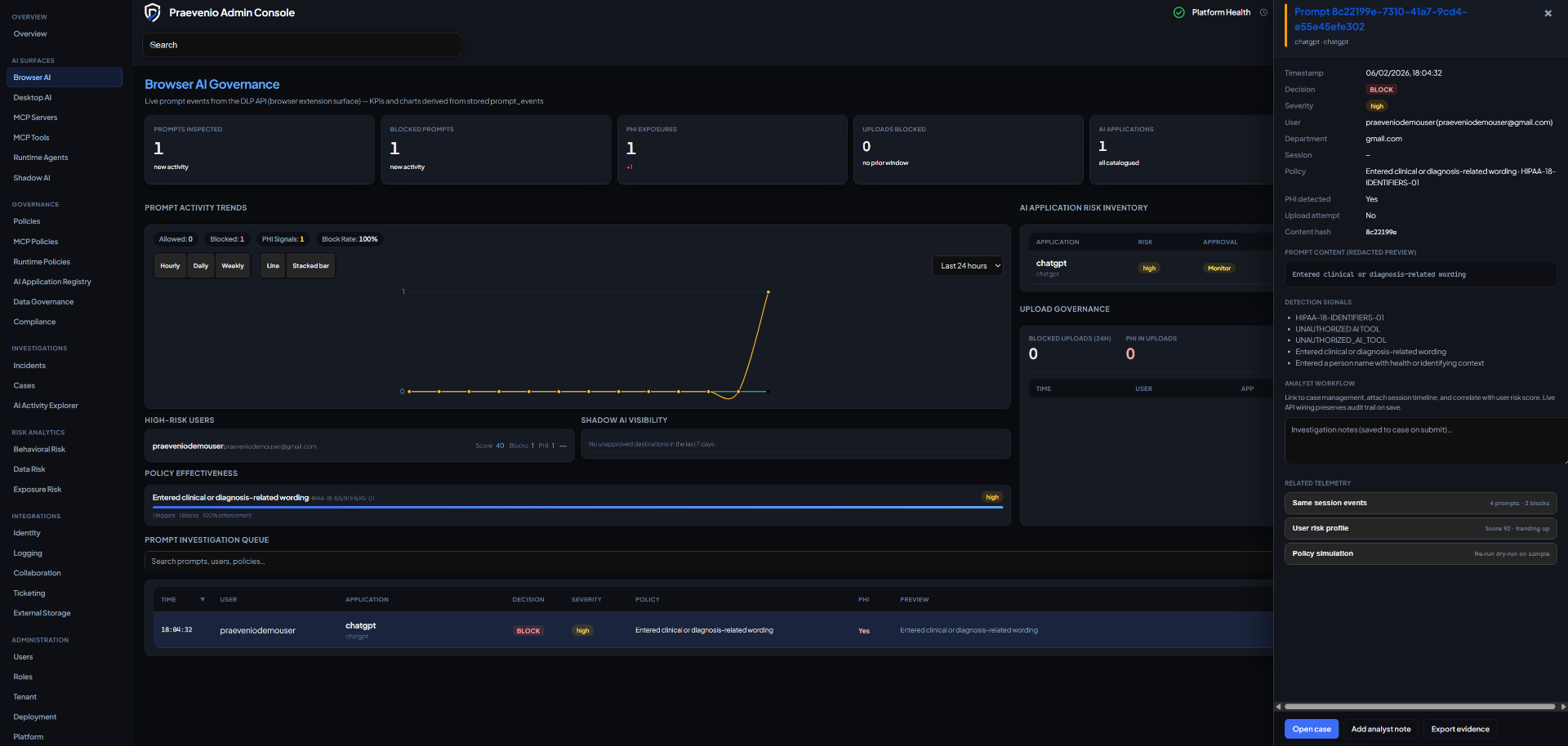Go to MCP Tools page

coord(31,138)
